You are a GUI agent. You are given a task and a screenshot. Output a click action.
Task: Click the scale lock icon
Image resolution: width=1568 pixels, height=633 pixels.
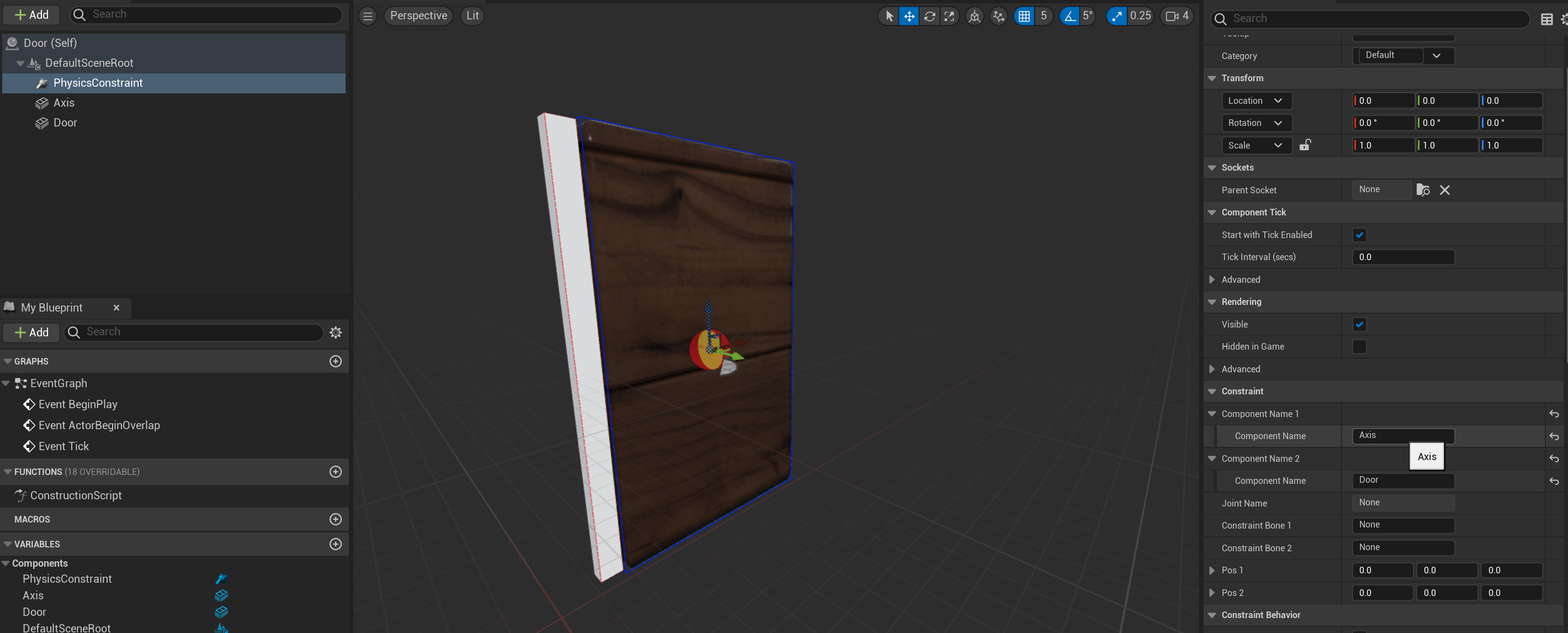click(1305, 145)
